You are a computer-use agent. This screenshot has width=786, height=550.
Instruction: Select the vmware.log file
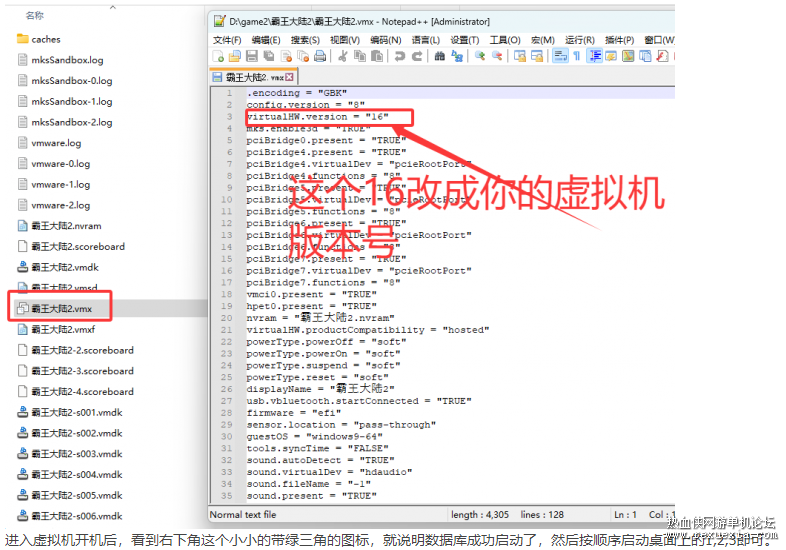[x=49, y=143]
